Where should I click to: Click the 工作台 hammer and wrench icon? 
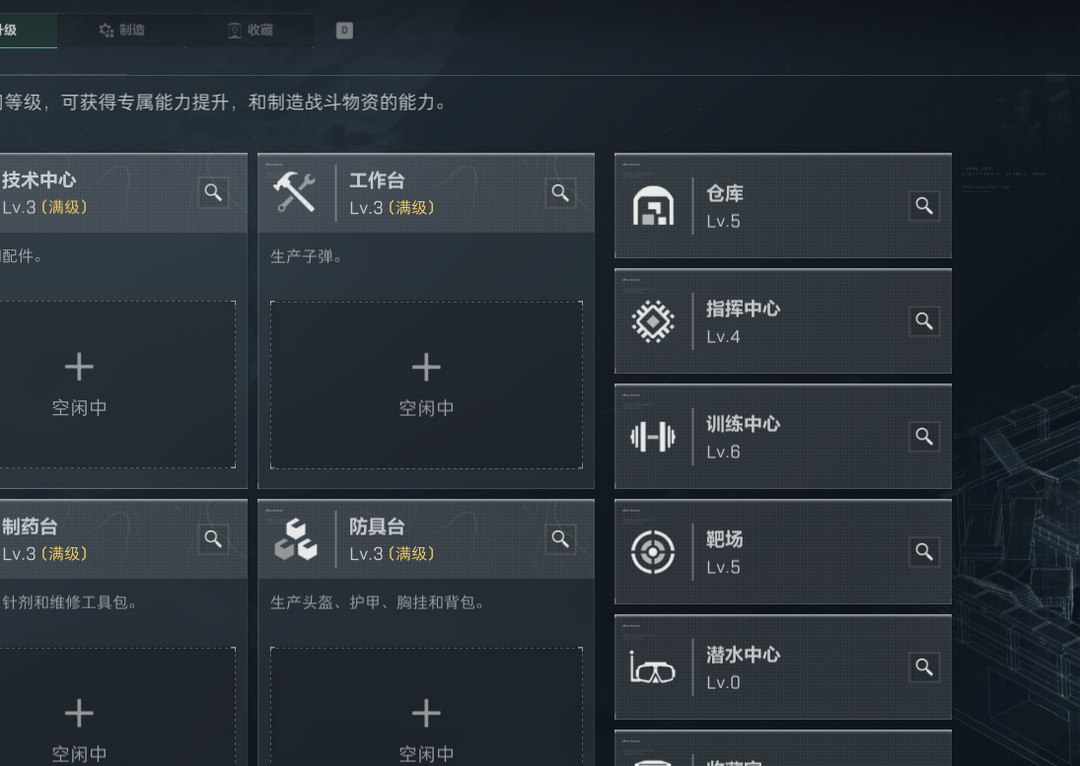(294, 192)
